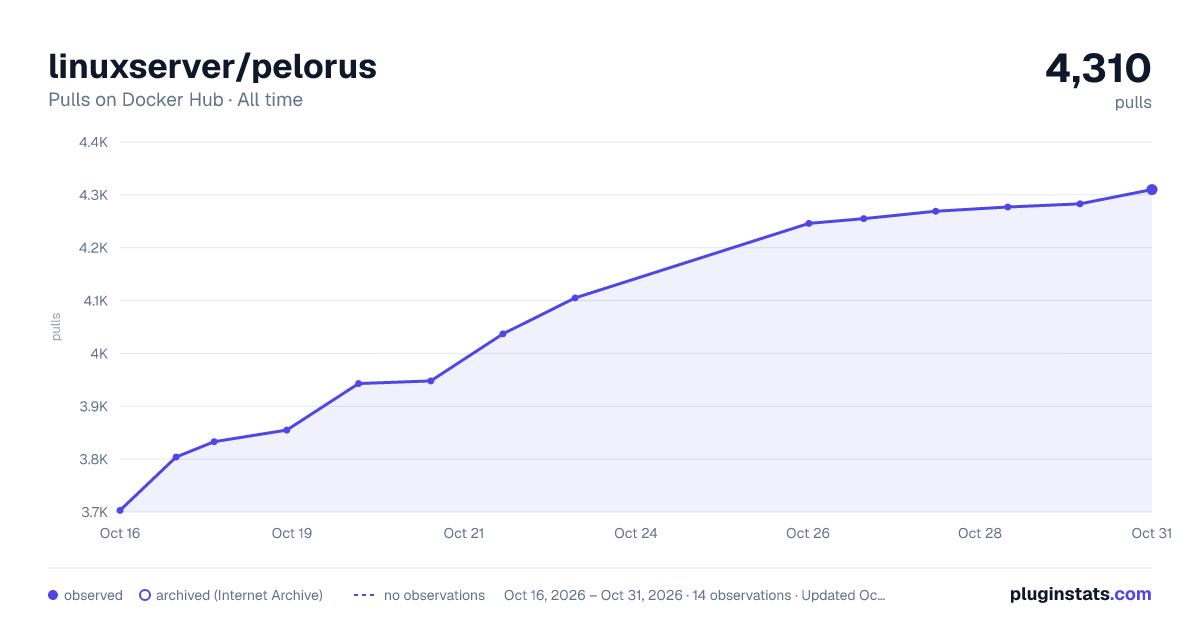Click the 3.9K y-axis label
This screenshot has height=630, width=1200.
click(93, 407)
